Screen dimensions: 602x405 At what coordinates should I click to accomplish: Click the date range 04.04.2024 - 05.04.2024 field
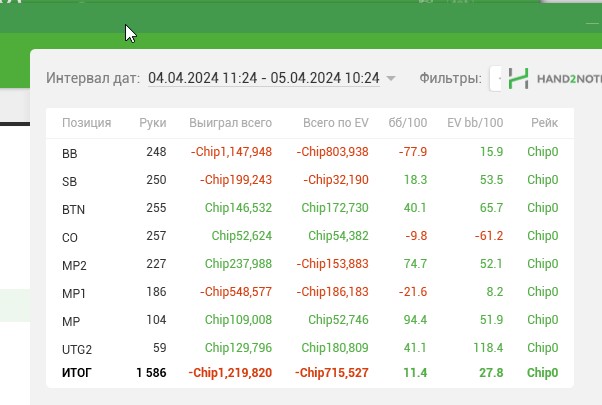click(264, 78)
